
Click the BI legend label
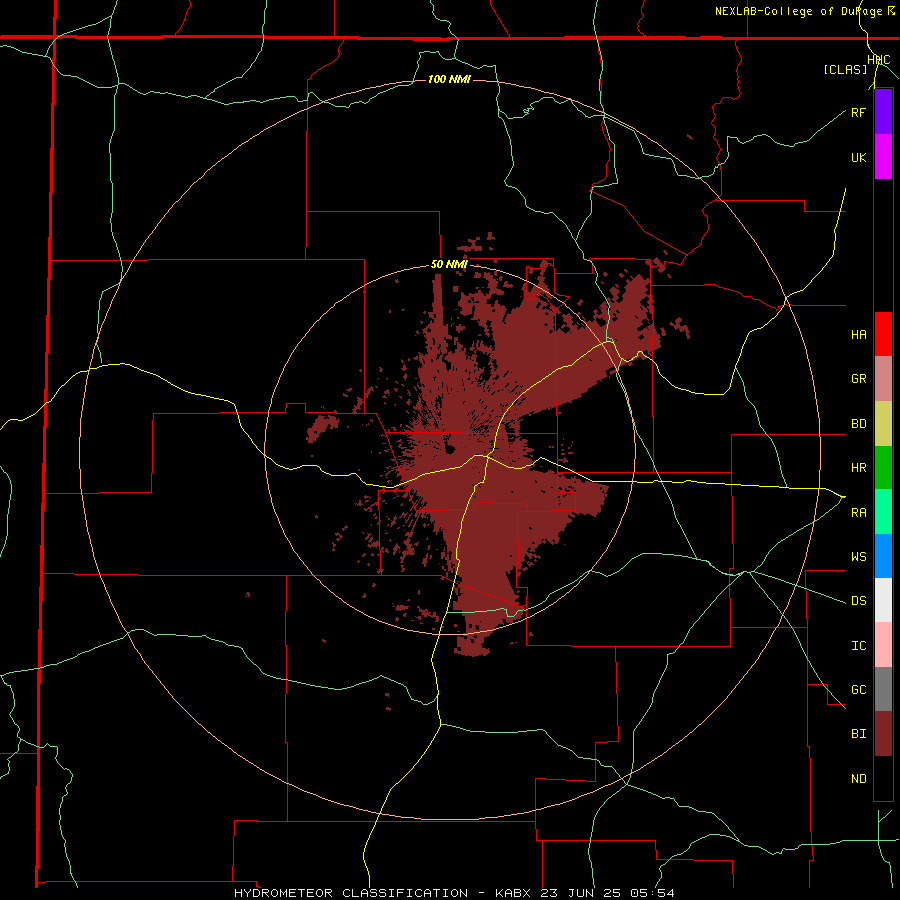[858, 734]
